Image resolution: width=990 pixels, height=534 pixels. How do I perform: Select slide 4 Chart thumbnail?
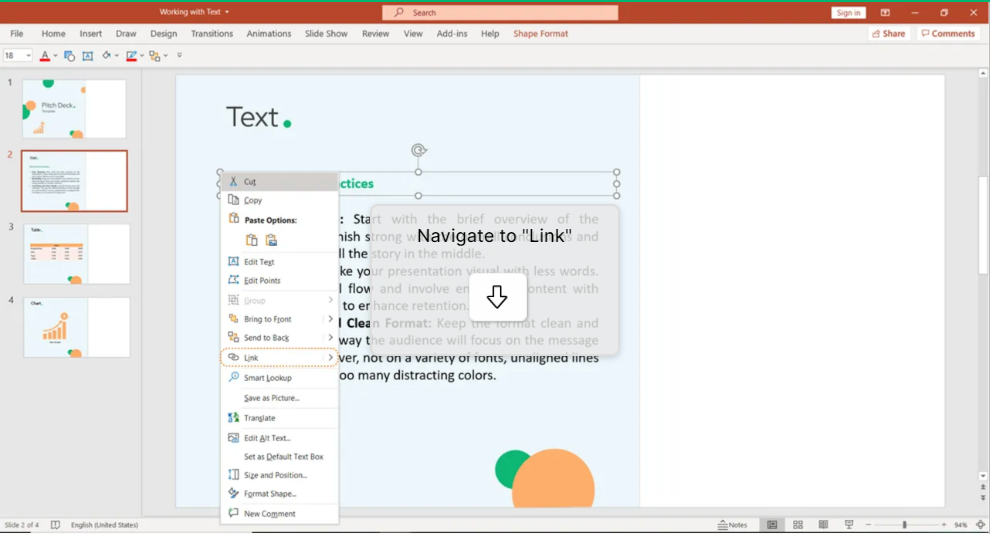point(77,328)
